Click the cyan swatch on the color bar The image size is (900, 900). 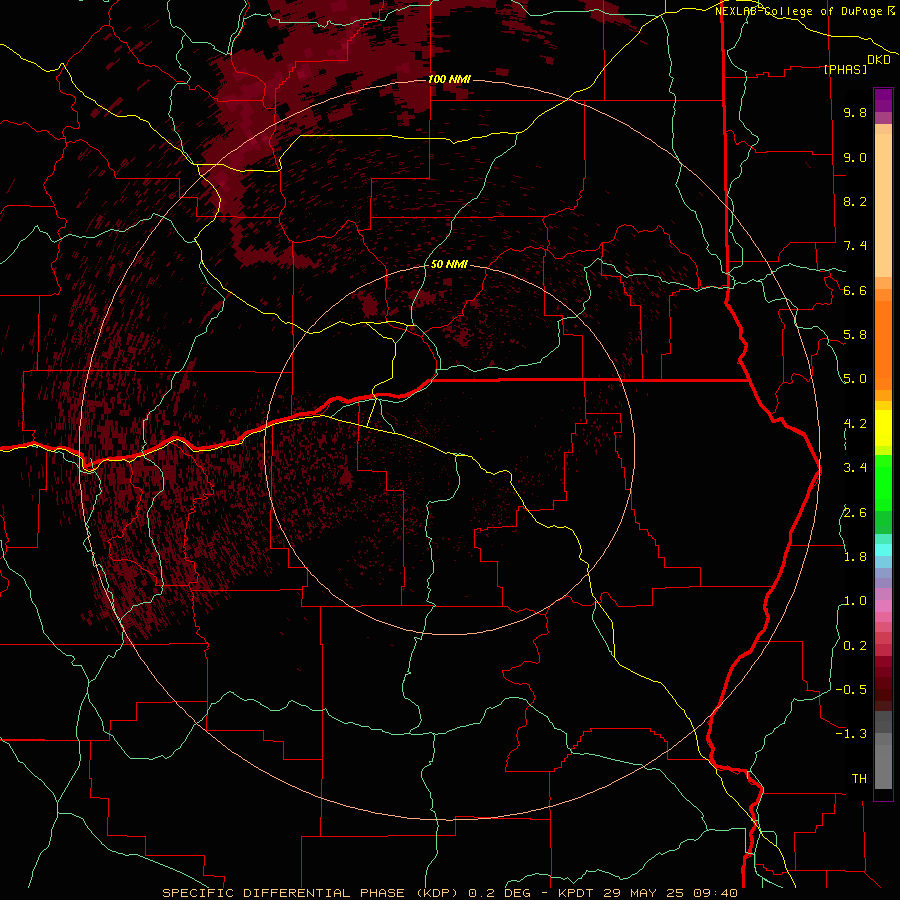point(883,549)
